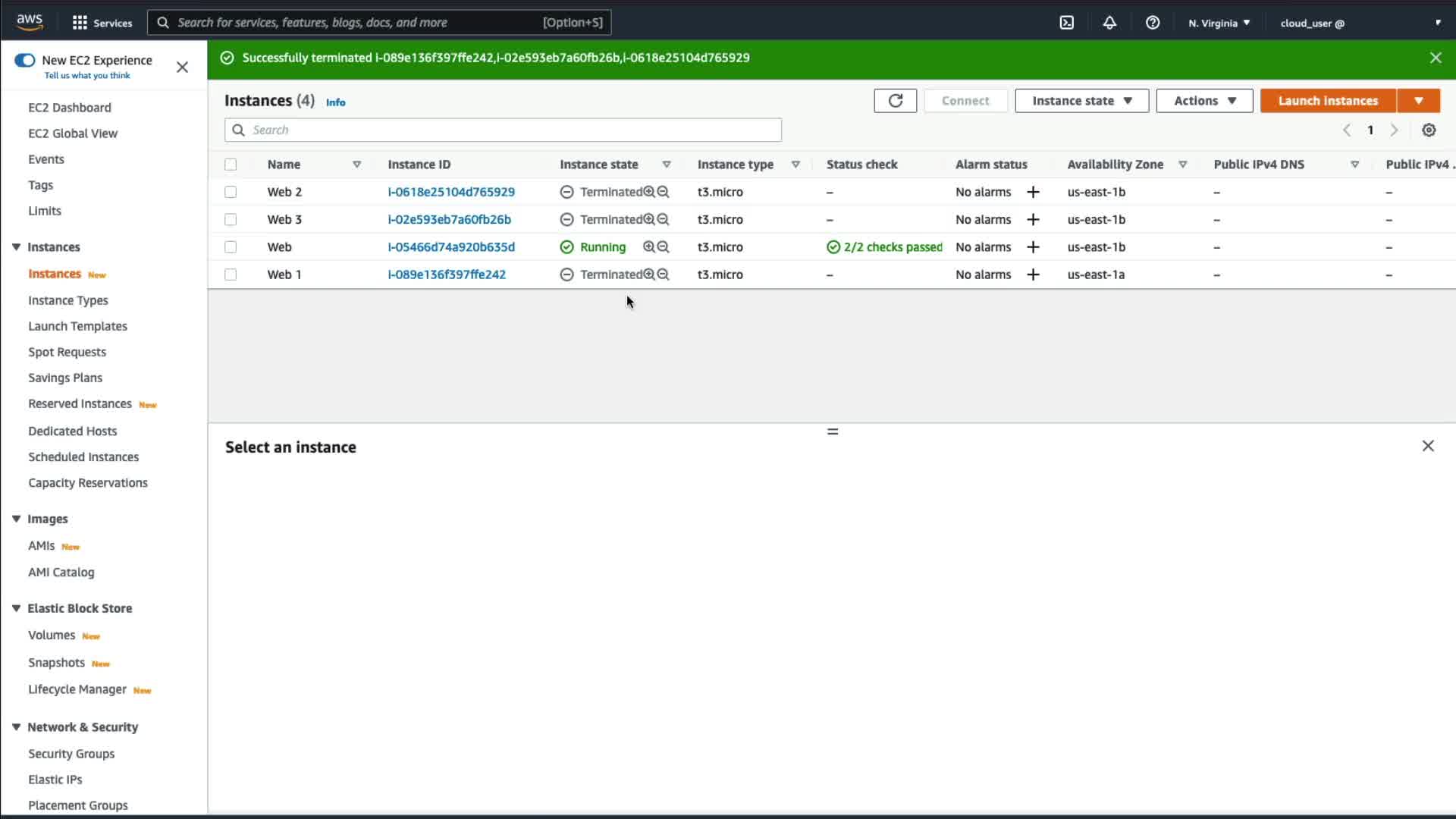This screenshot has width=1456, height=819.
Task: Open the CloudShell terminal icon
Action: [x=1066, y=23]
